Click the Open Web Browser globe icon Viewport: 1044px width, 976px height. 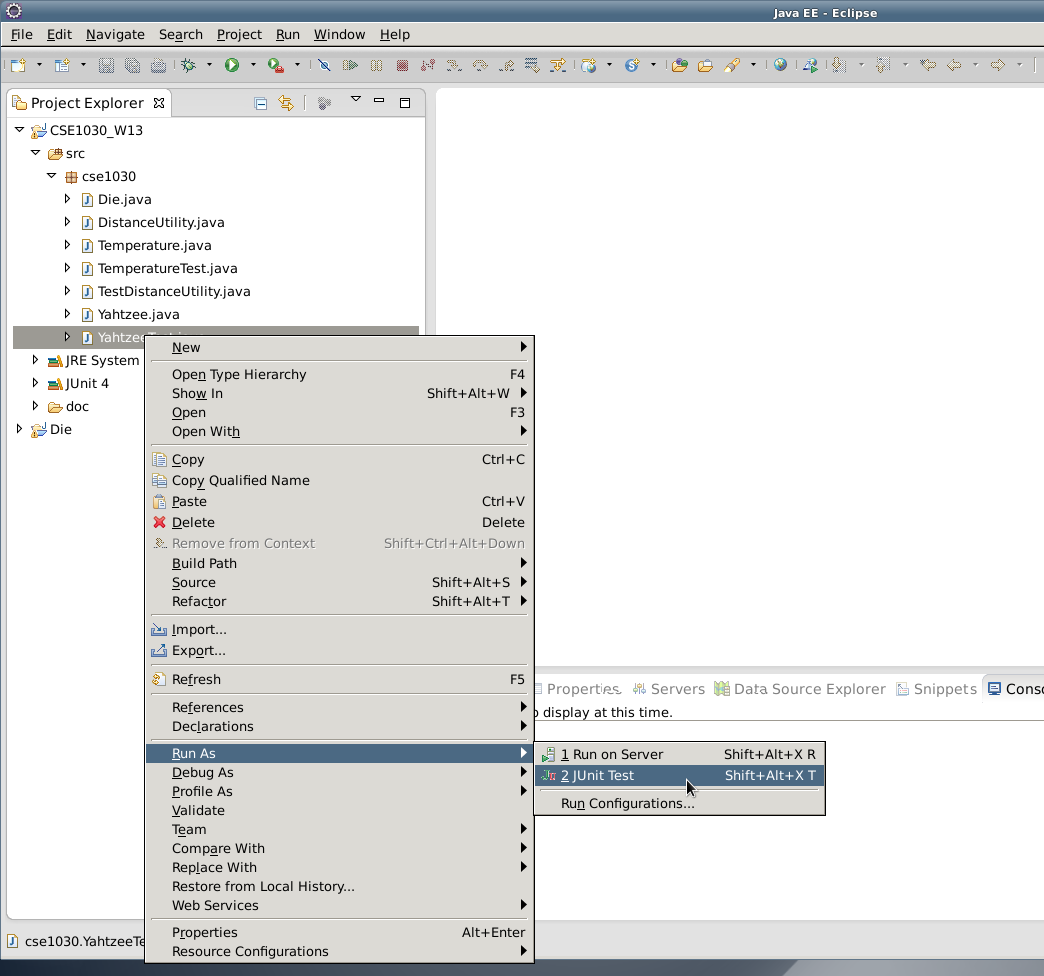click(780, 65)
